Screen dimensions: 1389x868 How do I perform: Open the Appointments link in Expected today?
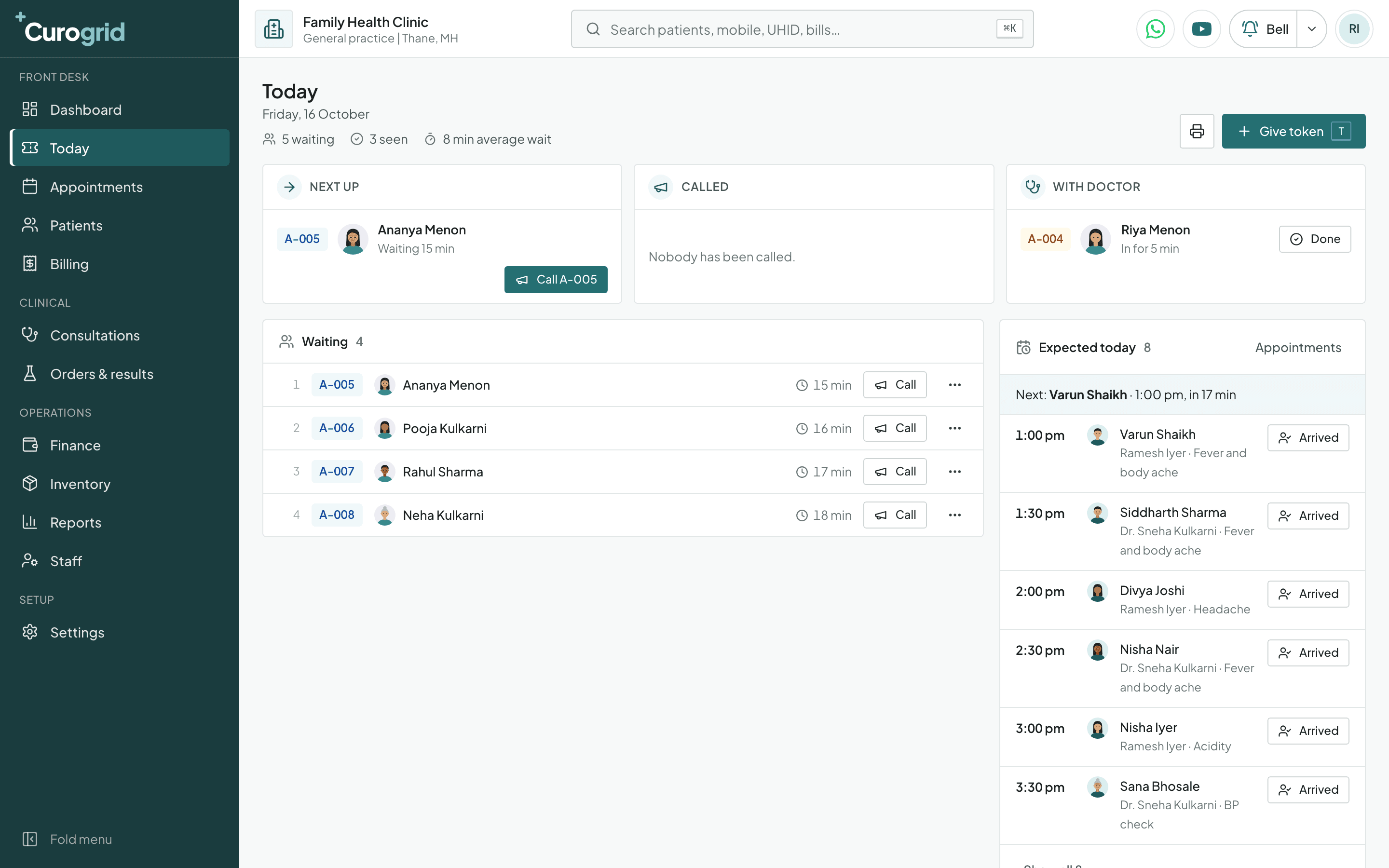[x=1298, y=347]
